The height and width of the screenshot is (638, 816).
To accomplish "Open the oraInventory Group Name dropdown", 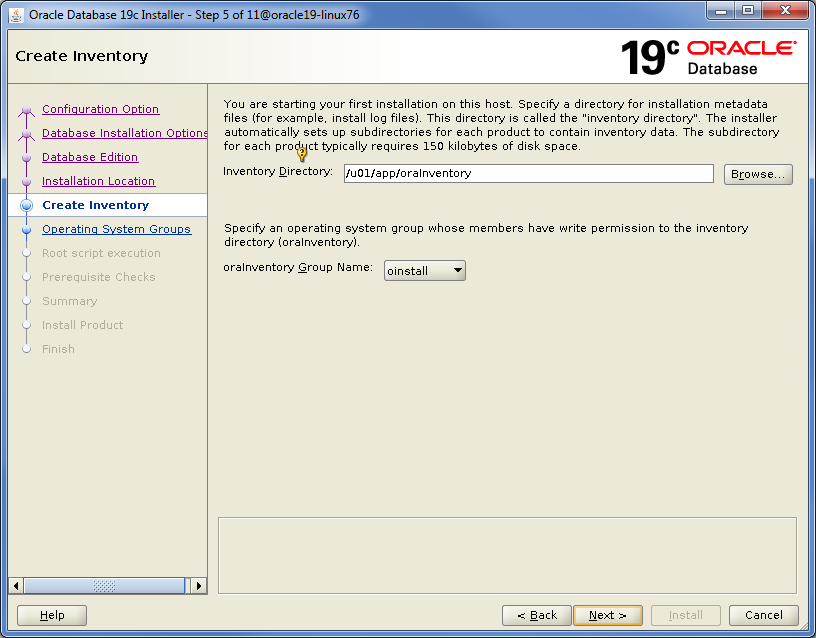I will [x=425, y=271].
